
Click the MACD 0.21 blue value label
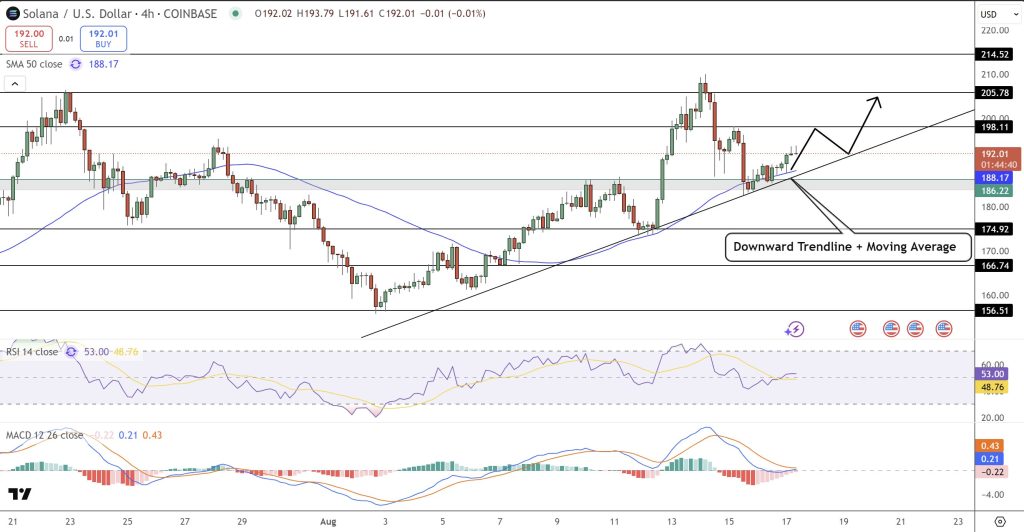tap(989, 459)
